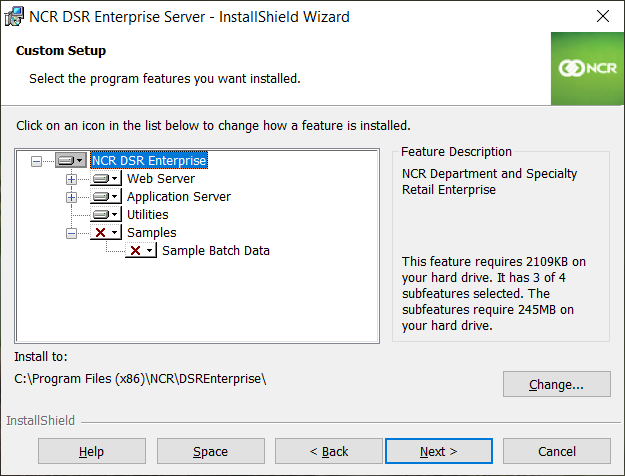This screenshot has width=625, height=476.
Task: Open the NCR DSR Enterprise feature install icon
Action: [x=71, y=160]
